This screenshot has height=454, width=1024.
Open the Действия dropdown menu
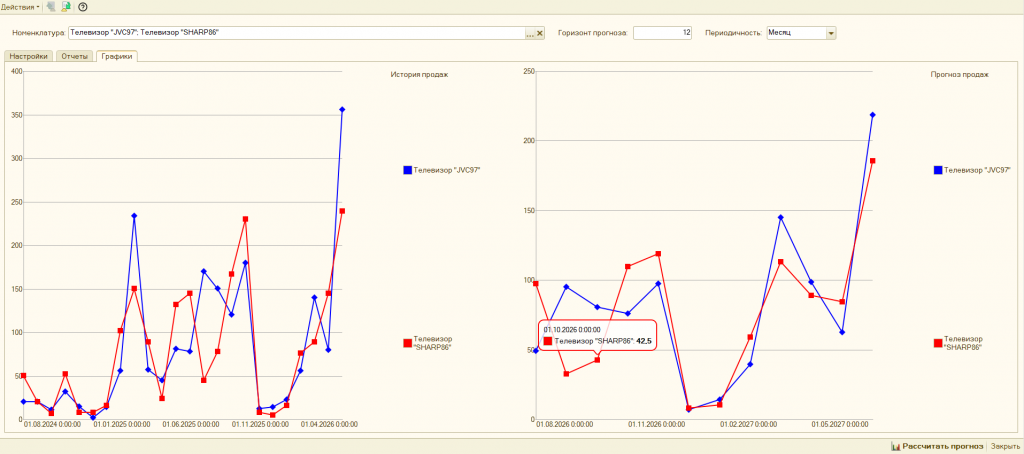20,7
